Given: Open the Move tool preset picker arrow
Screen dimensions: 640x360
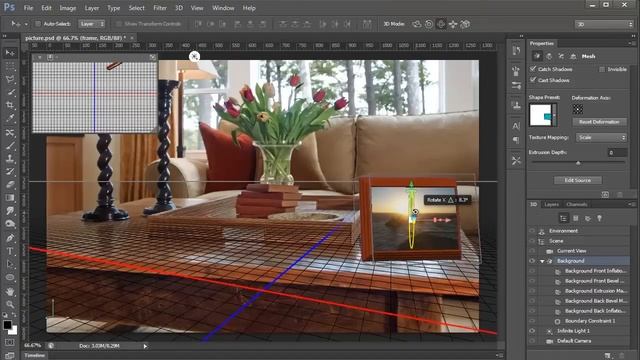Looking at the screenshot, I should 26,24.
